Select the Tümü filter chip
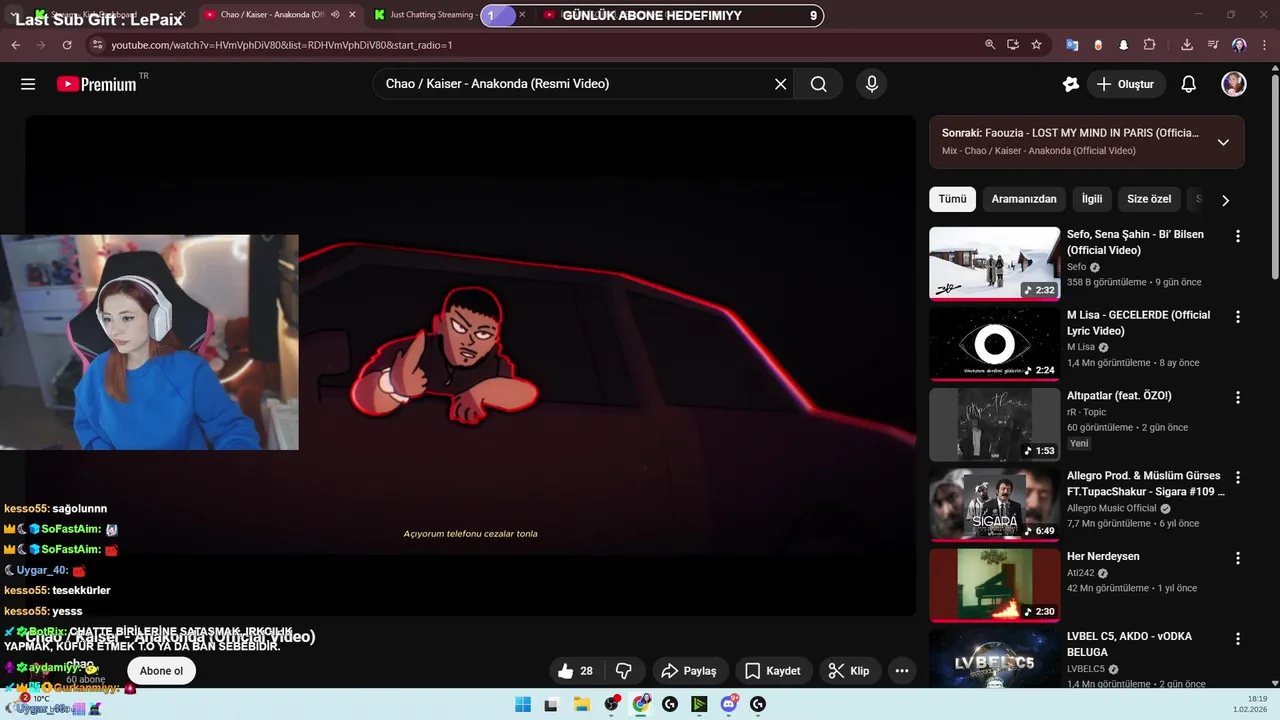Image resolution: width=1280 pixels, height=720 pixels. point(952,199)
